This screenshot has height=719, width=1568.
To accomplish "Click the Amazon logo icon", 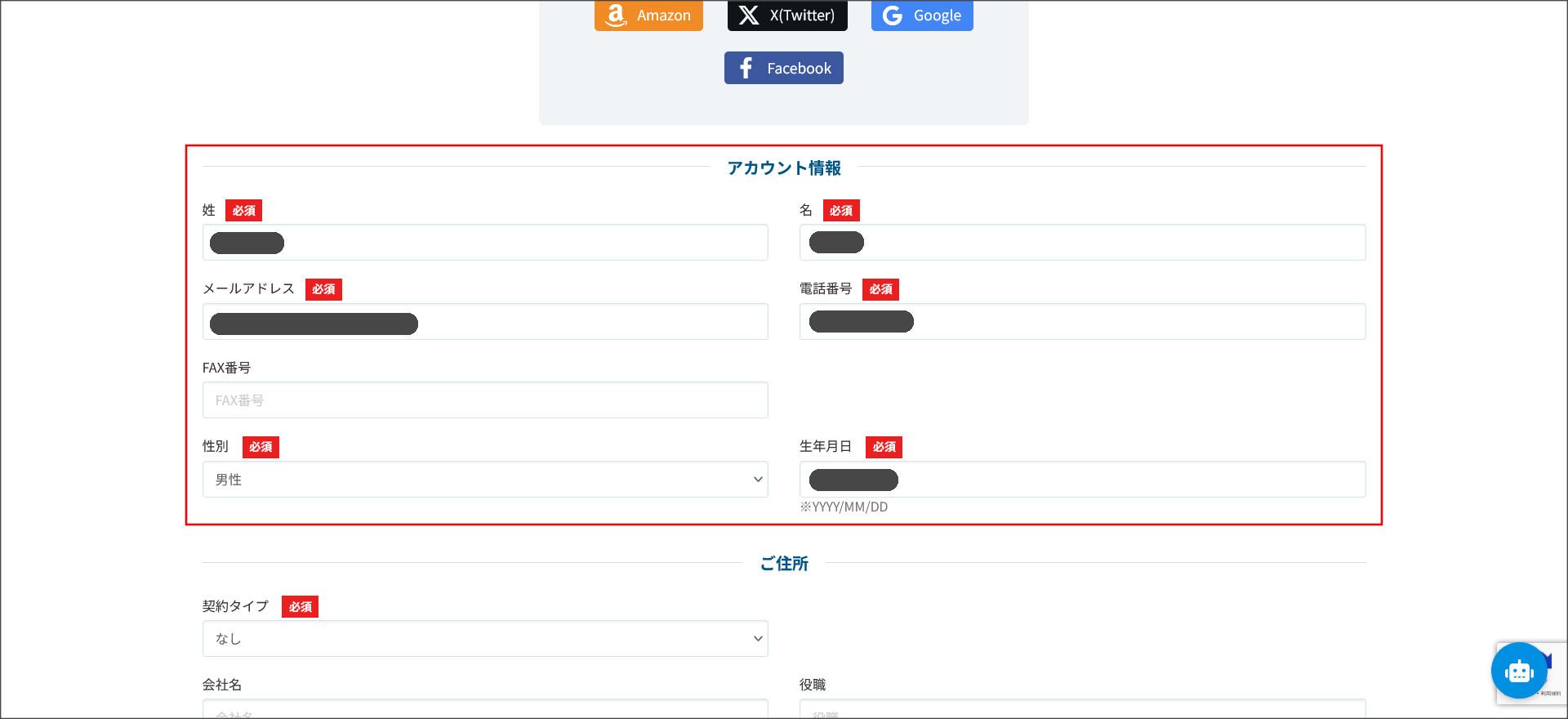I will (616, 15).
